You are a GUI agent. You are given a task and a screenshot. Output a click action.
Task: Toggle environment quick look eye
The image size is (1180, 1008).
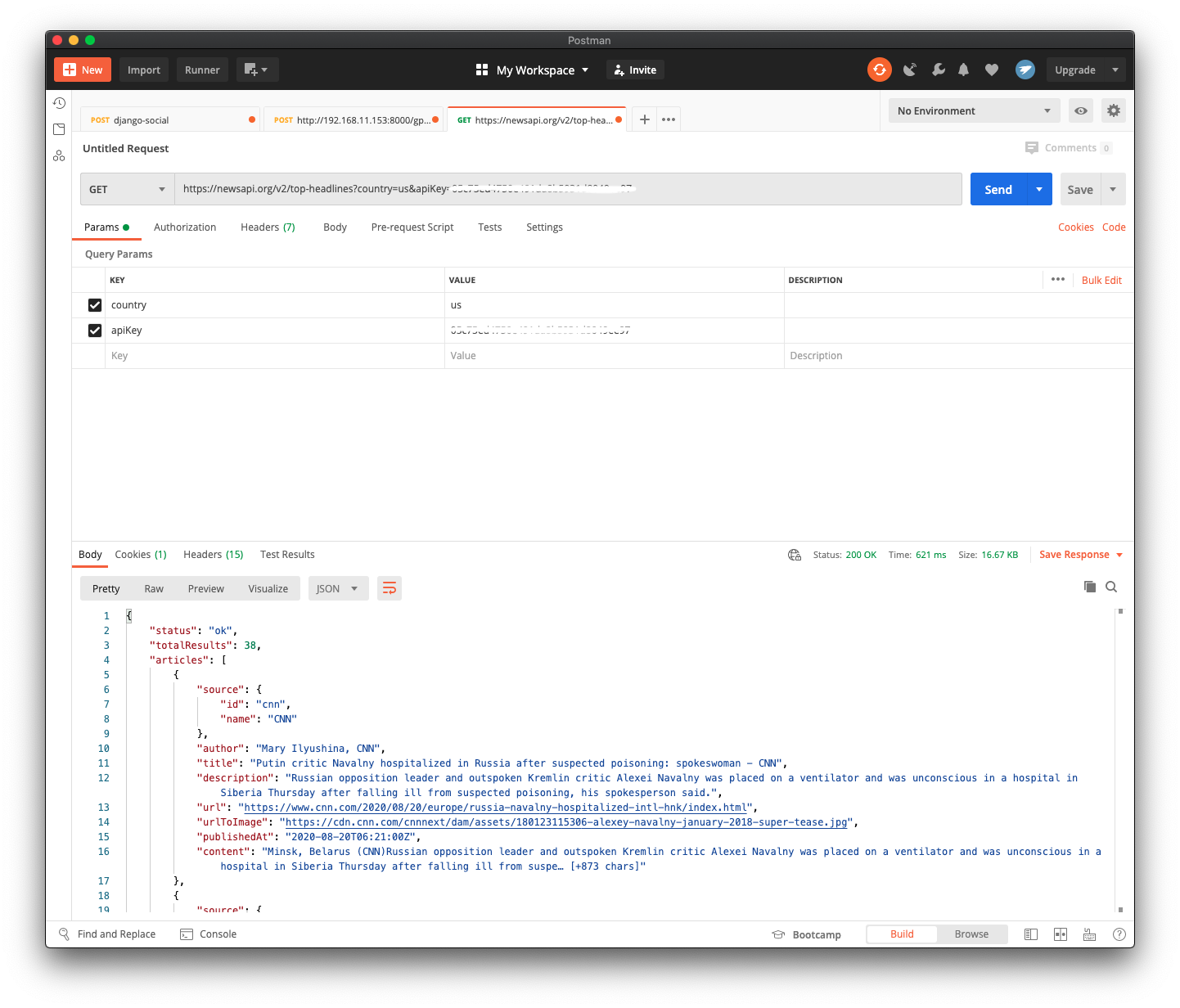pyautogui.click(x=1081, y=110)
